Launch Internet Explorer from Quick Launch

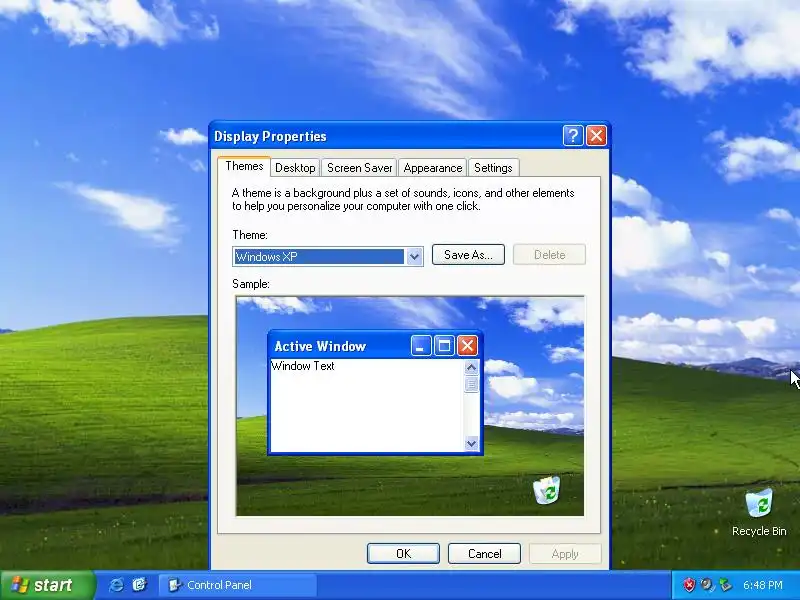click(x=116, y=585)
